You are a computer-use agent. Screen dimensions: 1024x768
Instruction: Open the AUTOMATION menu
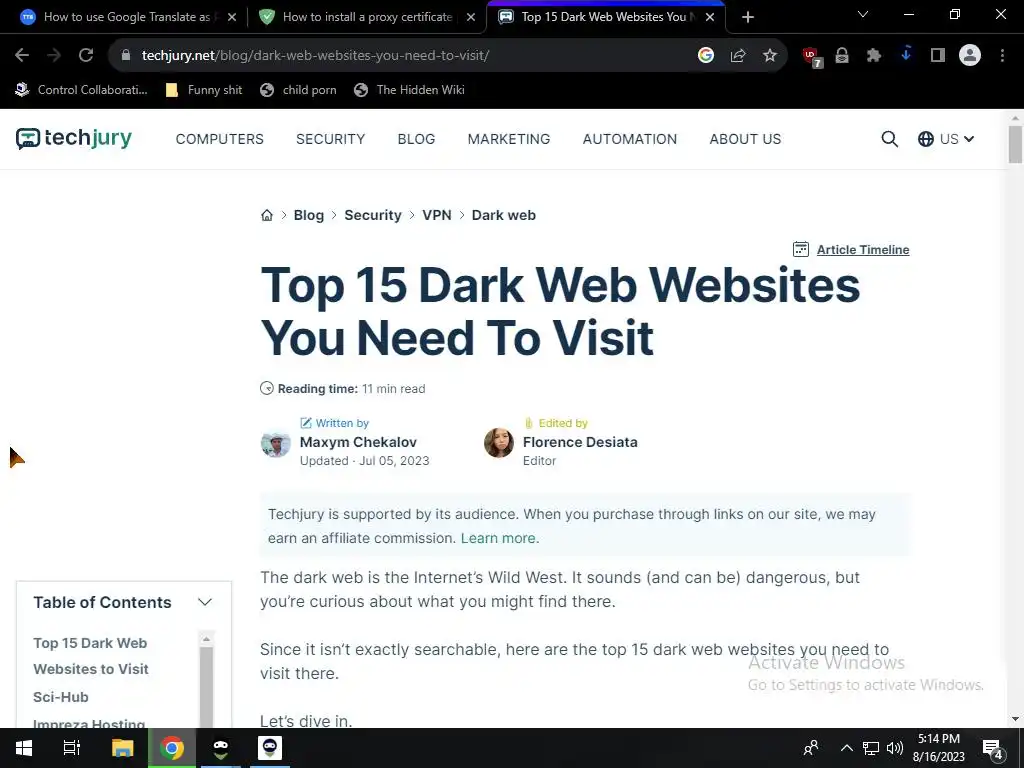tap(630, 139)
